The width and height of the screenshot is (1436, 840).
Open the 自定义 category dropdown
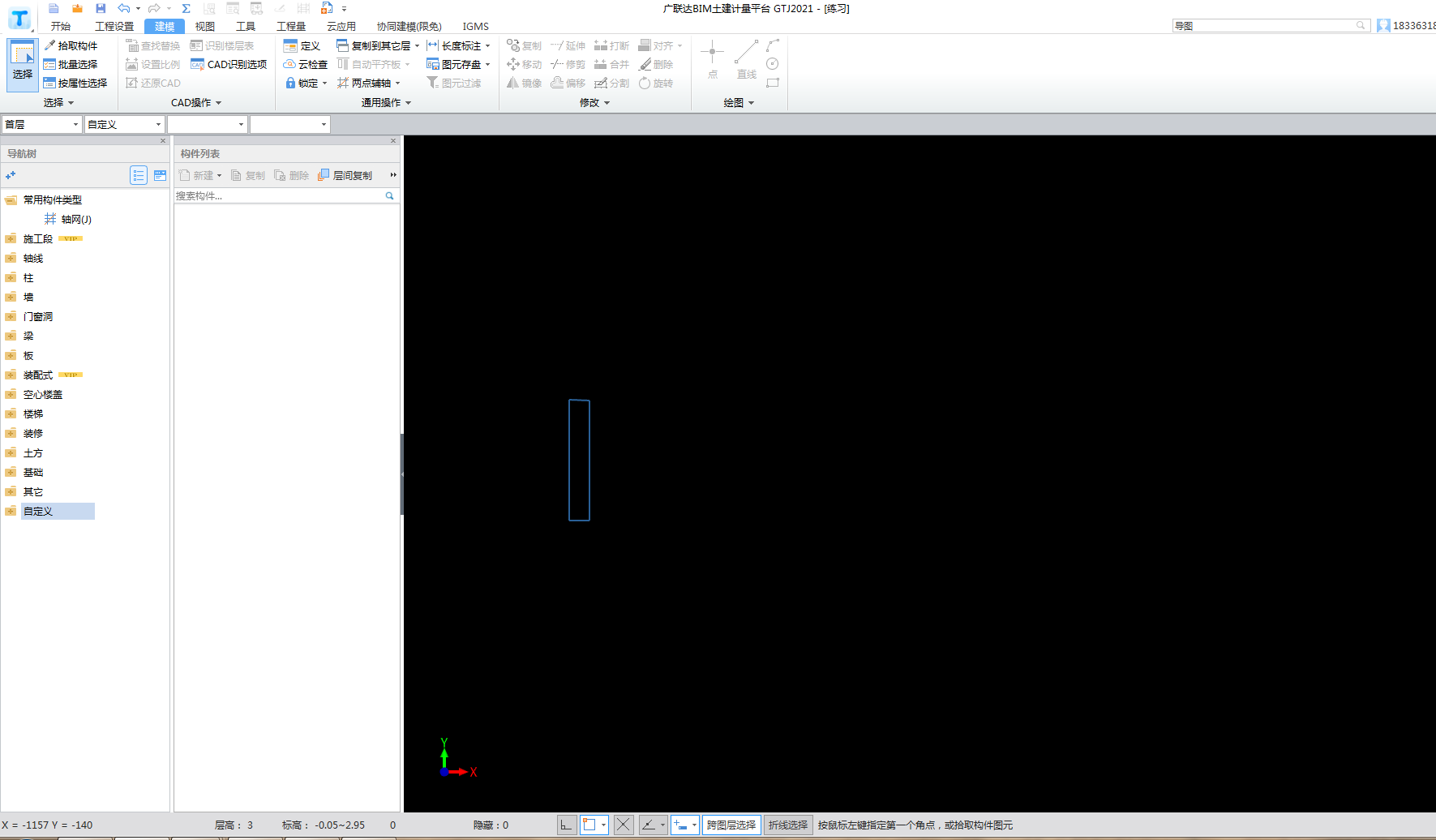pyautogui.click(x=125, y=124)
